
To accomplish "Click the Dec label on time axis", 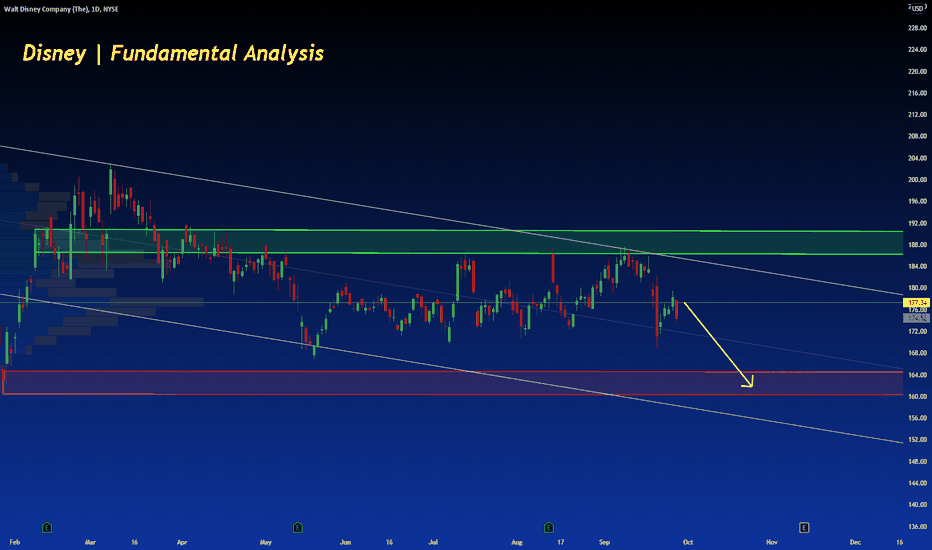I will pyautogui.click(x=855, y=542).
